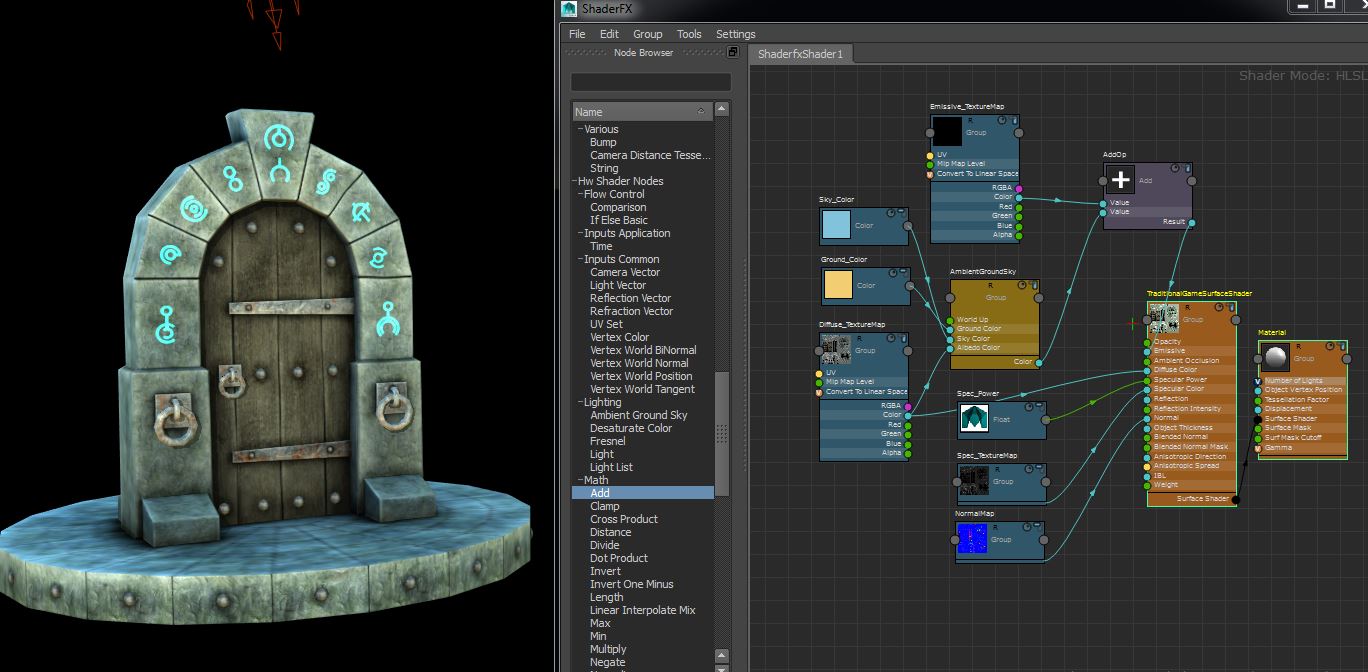Toggle Mip Map Level on Diffuse_TextureMap
1368x672 pixels.
[822, 380]
